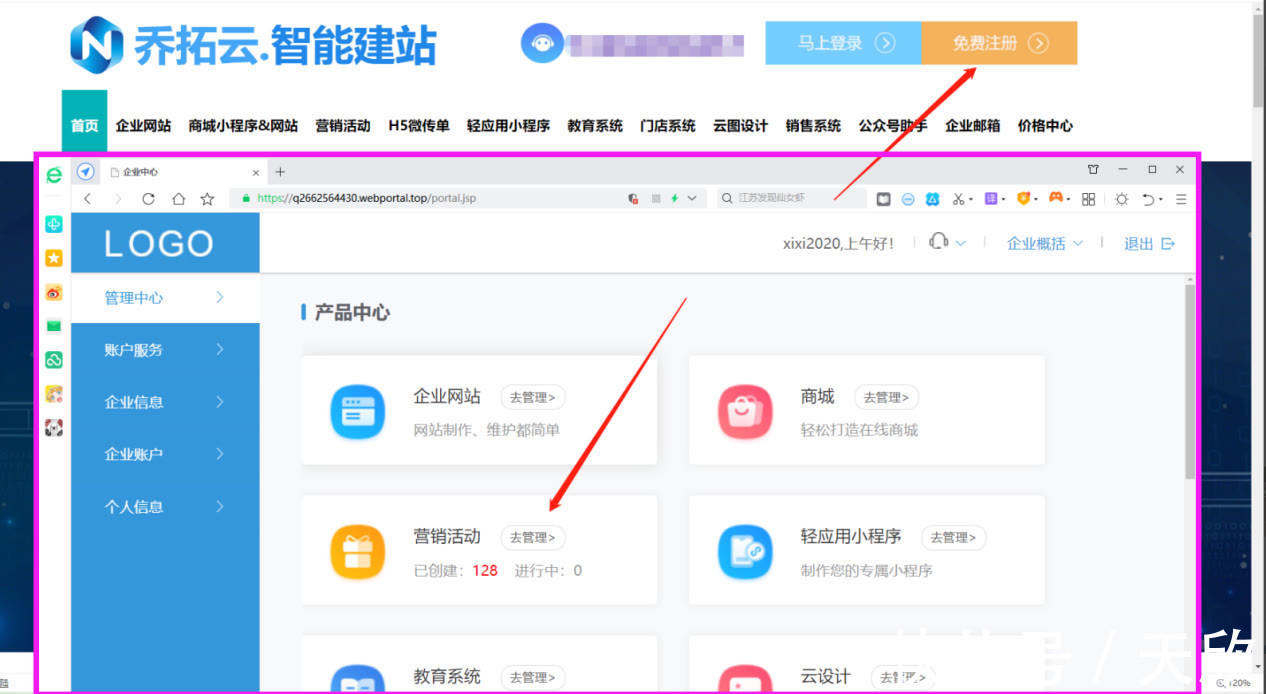1266x694 pixels.
Task: Expand the address bar dropdown chevron
Action: pyautogui.click(x=692, y=199)
